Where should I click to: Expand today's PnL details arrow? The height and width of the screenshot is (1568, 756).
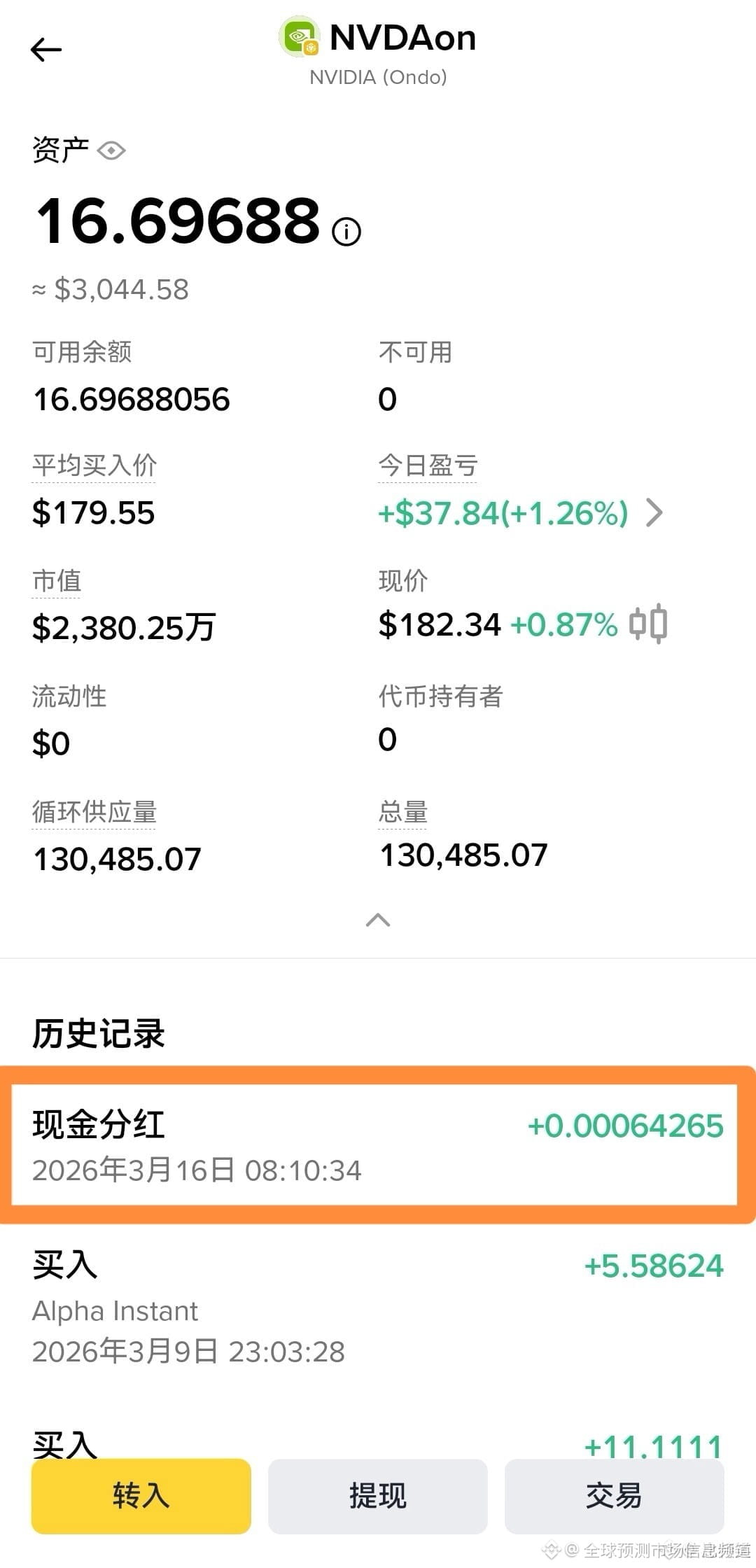(654, 512)
